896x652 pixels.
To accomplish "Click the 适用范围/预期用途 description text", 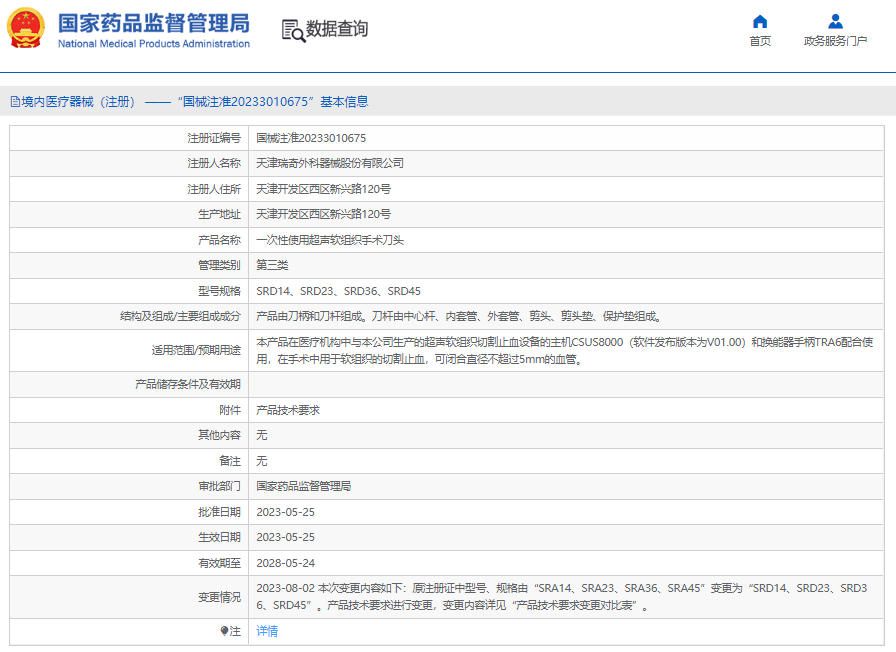I will (x=565, y=350).
